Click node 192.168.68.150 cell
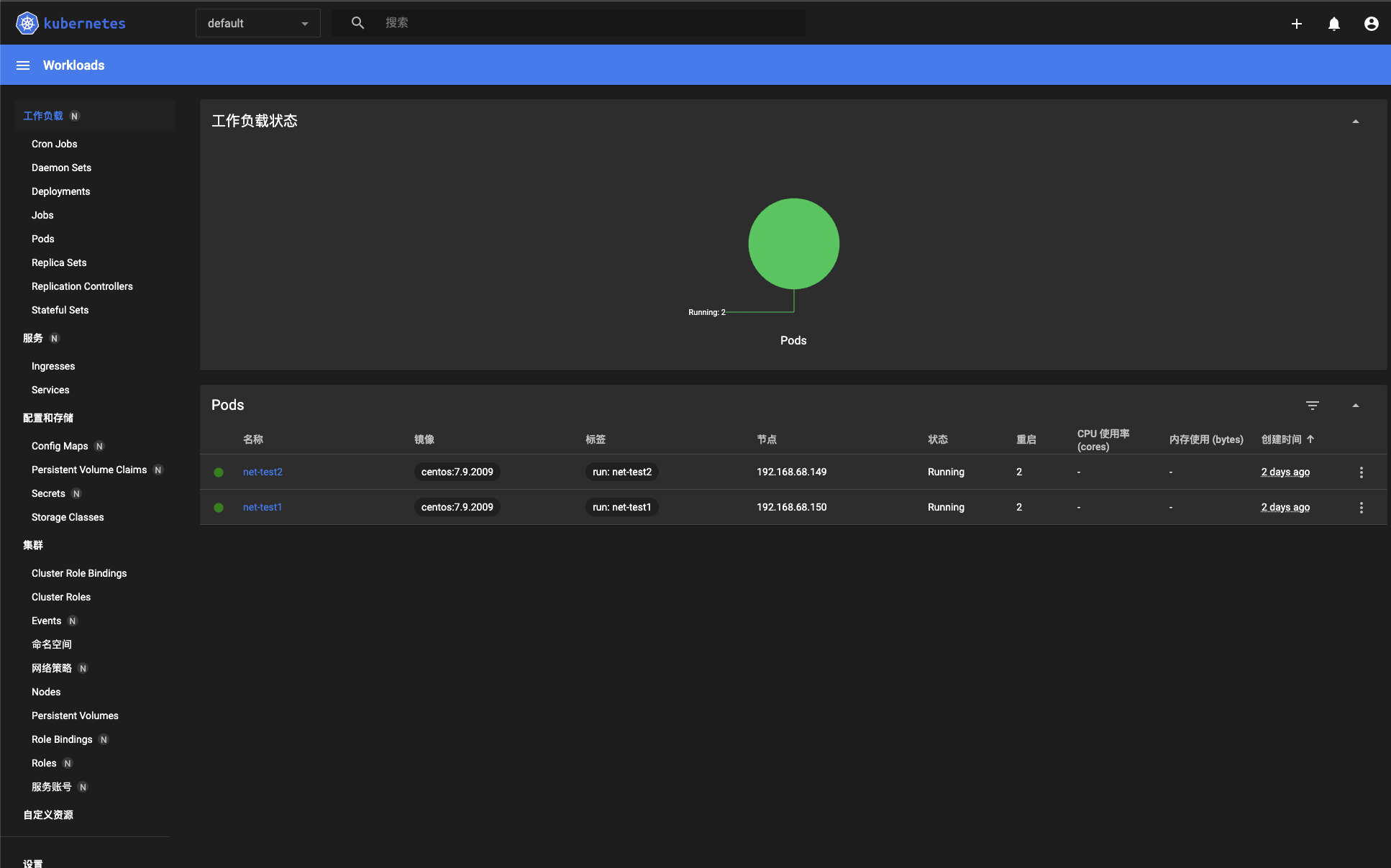The height and width of the screenshot is (868, 1391). pyautogui.click(x=792, y=508)
